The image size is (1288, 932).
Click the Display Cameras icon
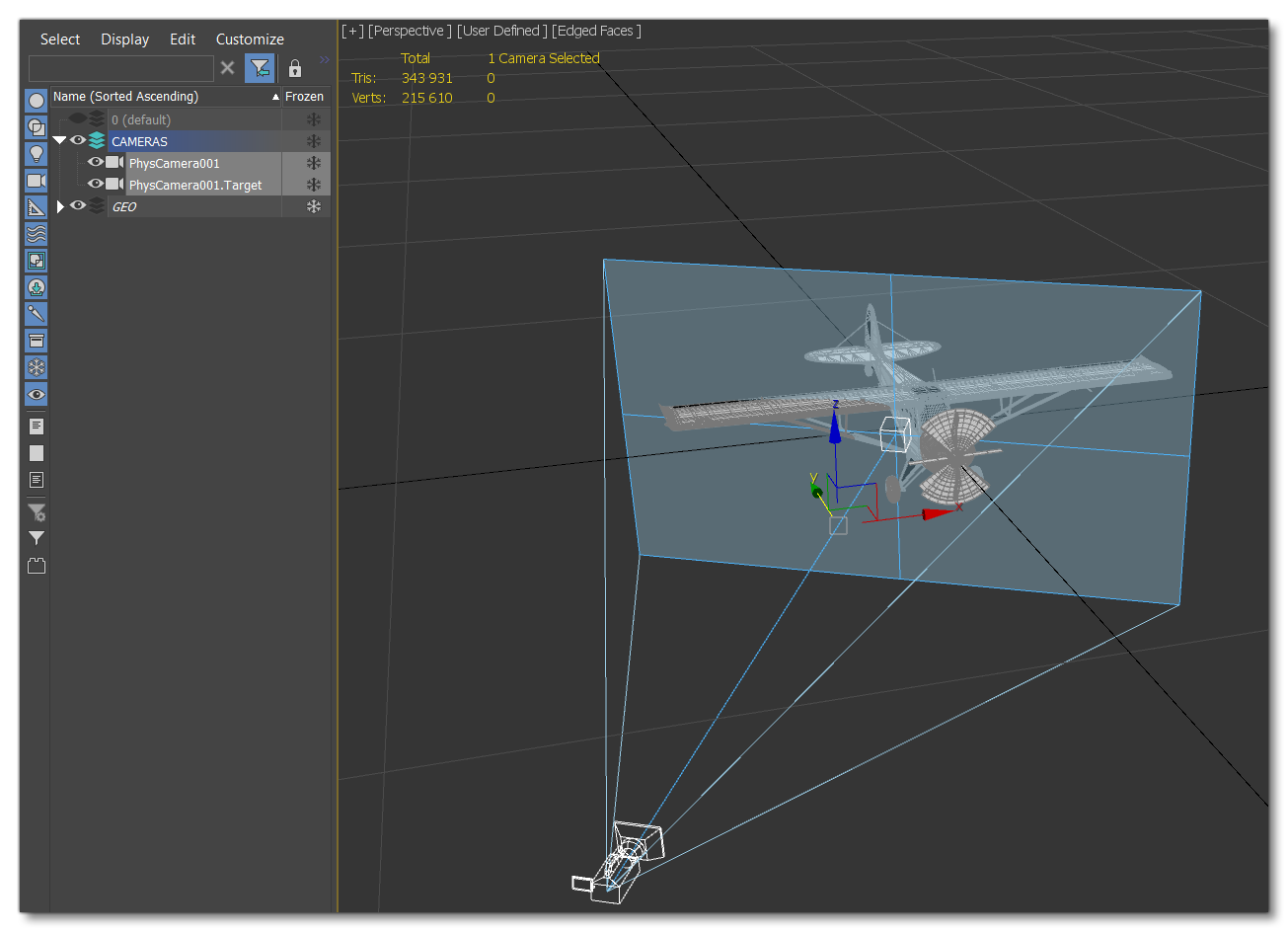tap(36, 181)
